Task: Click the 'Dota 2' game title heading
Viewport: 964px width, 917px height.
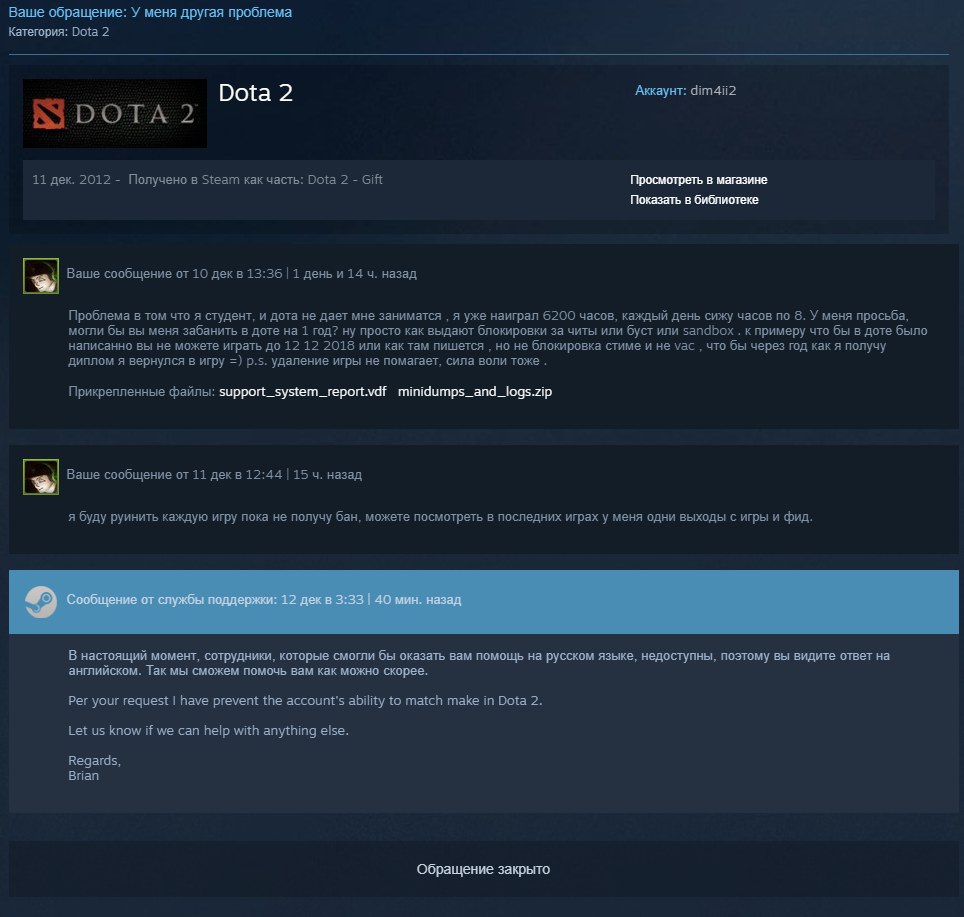Action: (x=256, y=93)
